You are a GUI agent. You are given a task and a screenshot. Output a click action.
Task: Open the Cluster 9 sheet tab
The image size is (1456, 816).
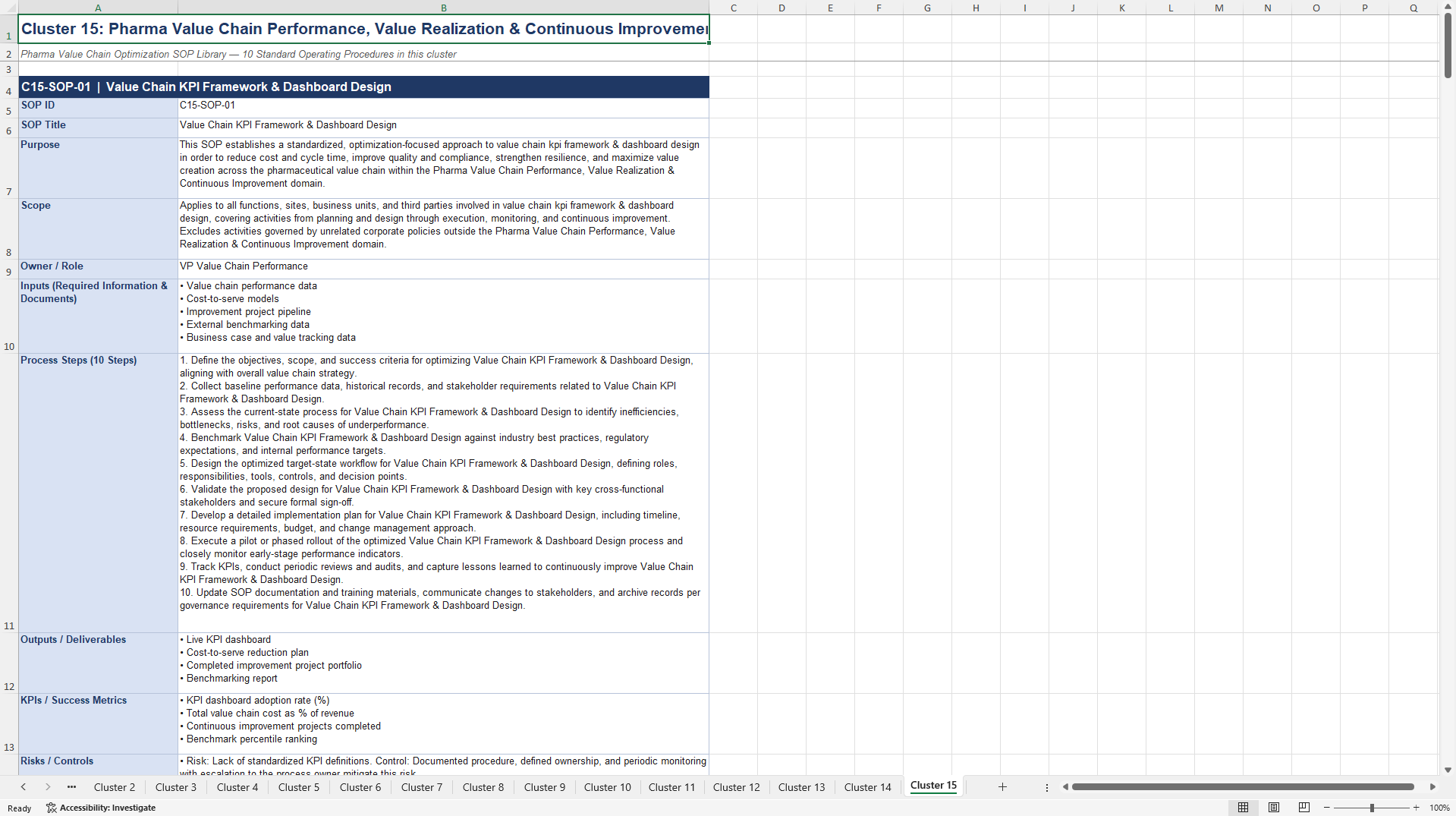545,787
